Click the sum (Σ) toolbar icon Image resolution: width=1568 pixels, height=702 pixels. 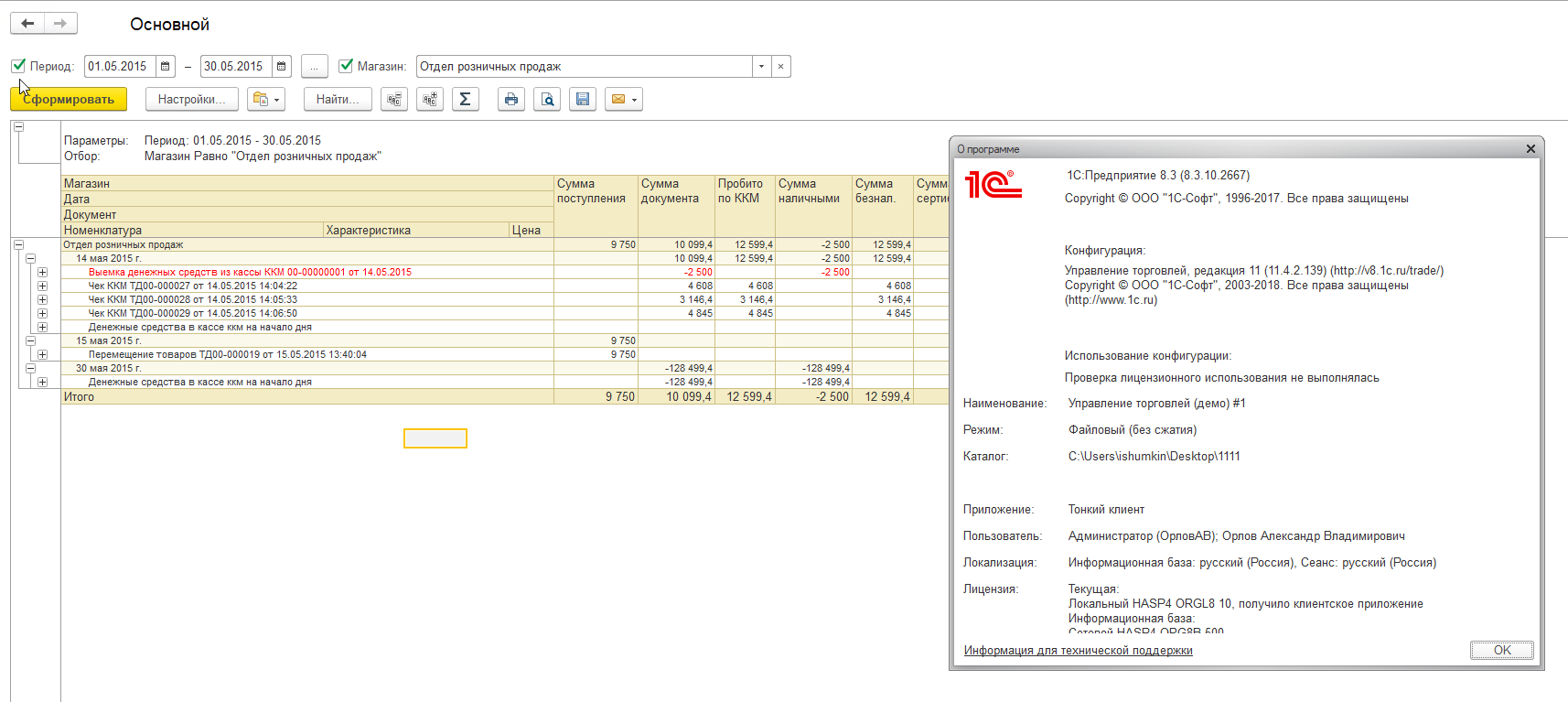click(x=465, y=99)
